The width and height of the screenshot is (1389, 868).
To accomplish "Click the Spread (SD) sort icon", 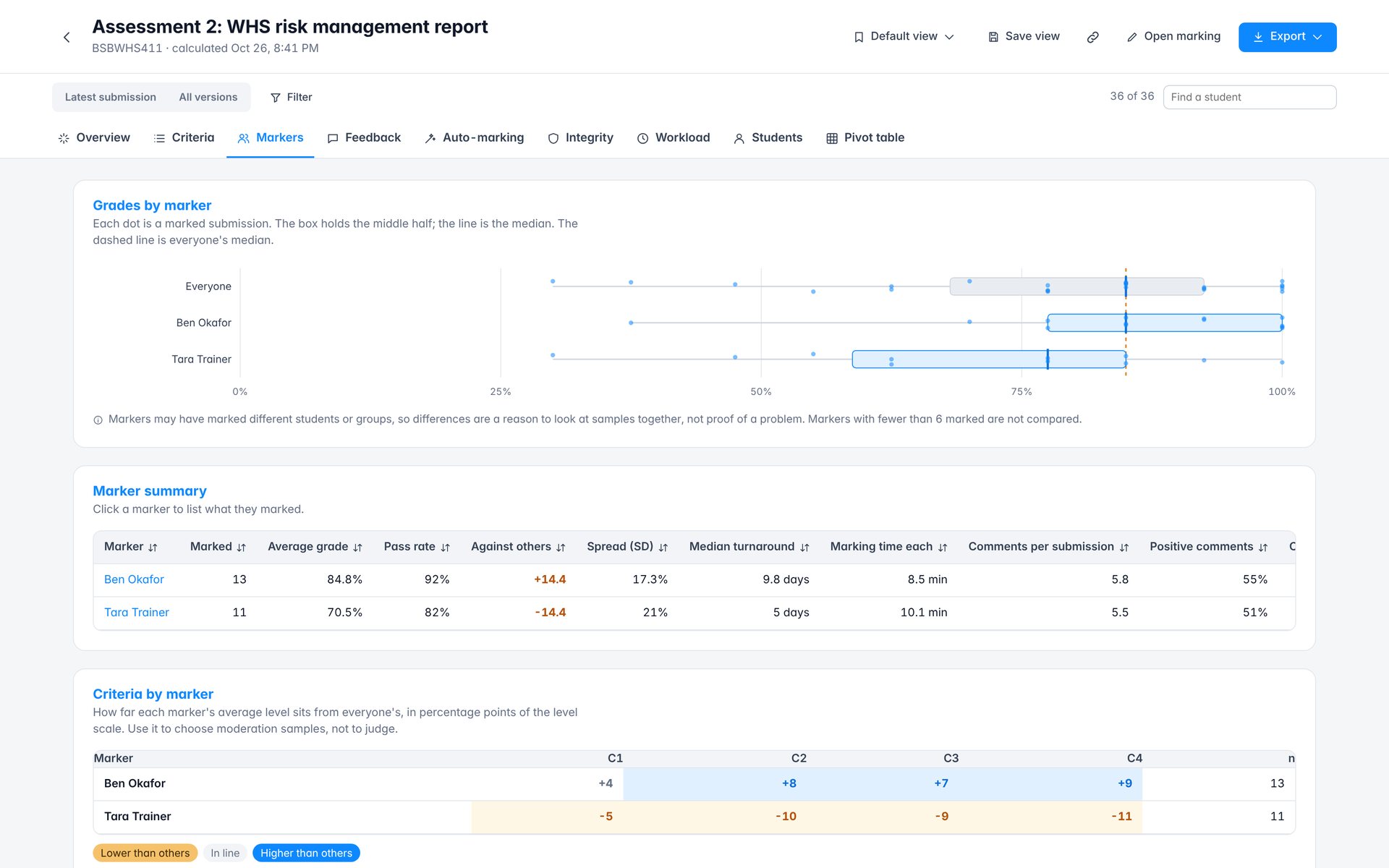I will 663,548.
